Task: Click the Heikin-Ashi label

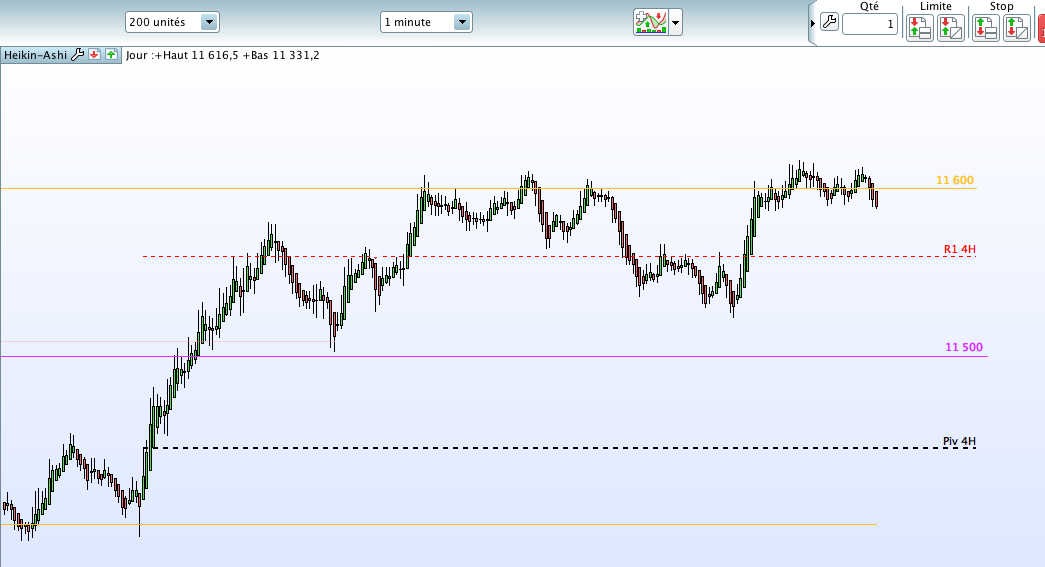Action: point(35,55)
